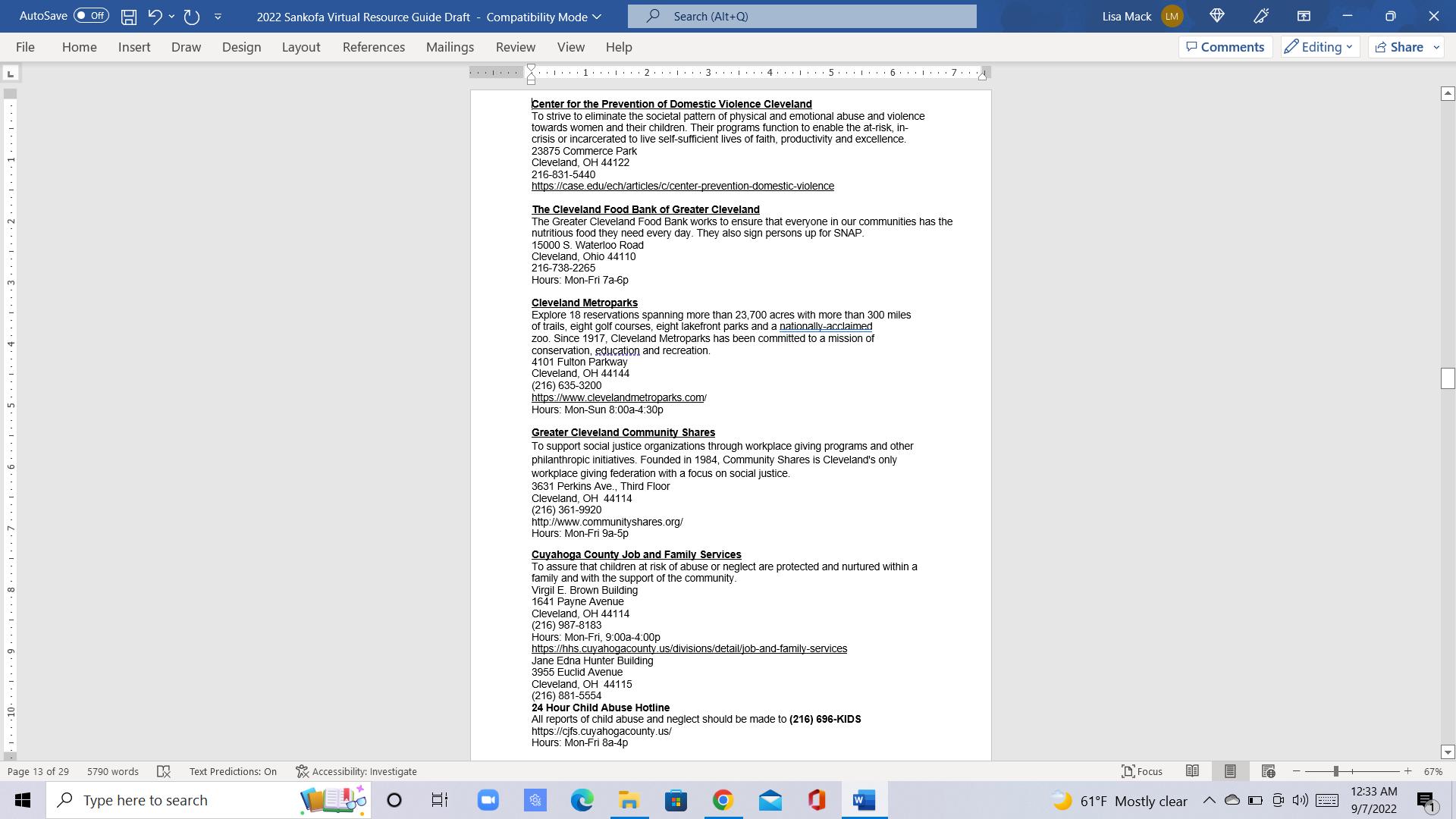Click the Save icon in title bar
This screenshot has height=819, width=1456.
click(128, 16)
